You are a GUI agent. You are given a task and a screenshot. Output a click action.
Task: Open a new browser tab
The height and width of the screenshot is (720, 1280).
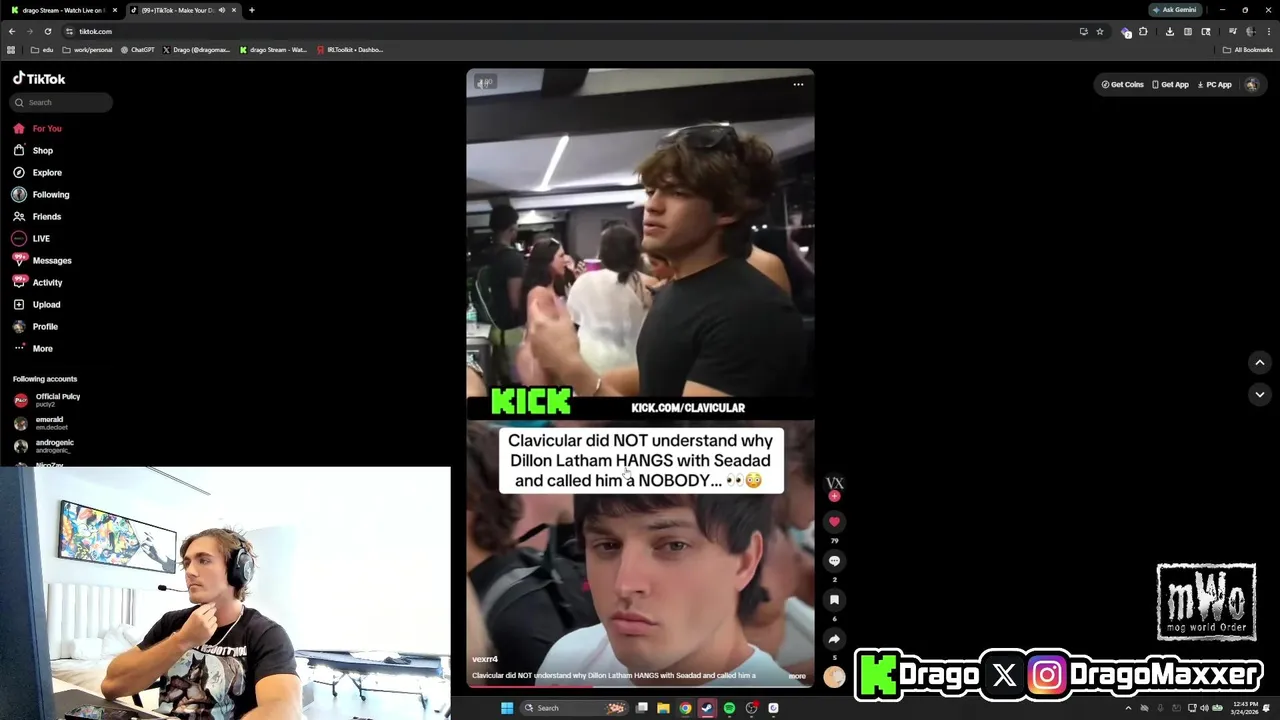click(x=251, y=10)
